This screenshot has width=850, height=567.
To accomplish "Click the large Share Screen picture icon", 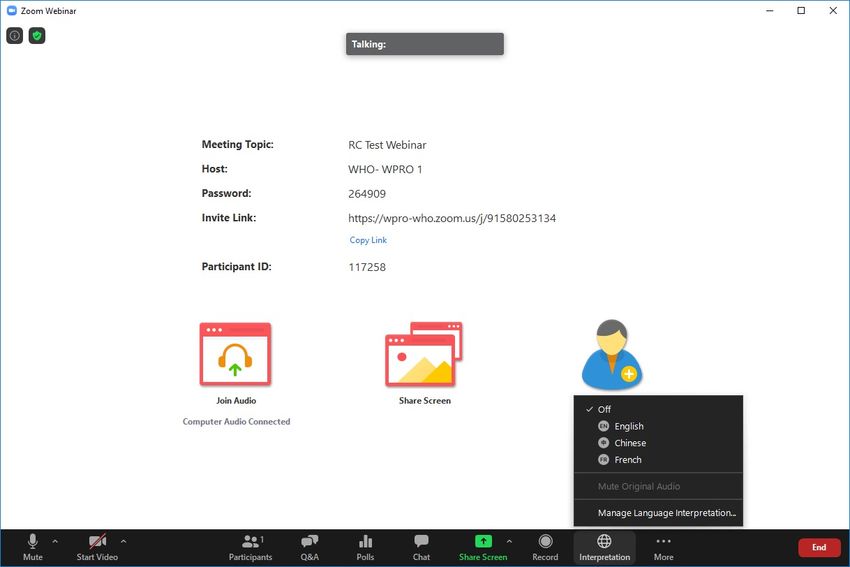I will pos(424,354).
